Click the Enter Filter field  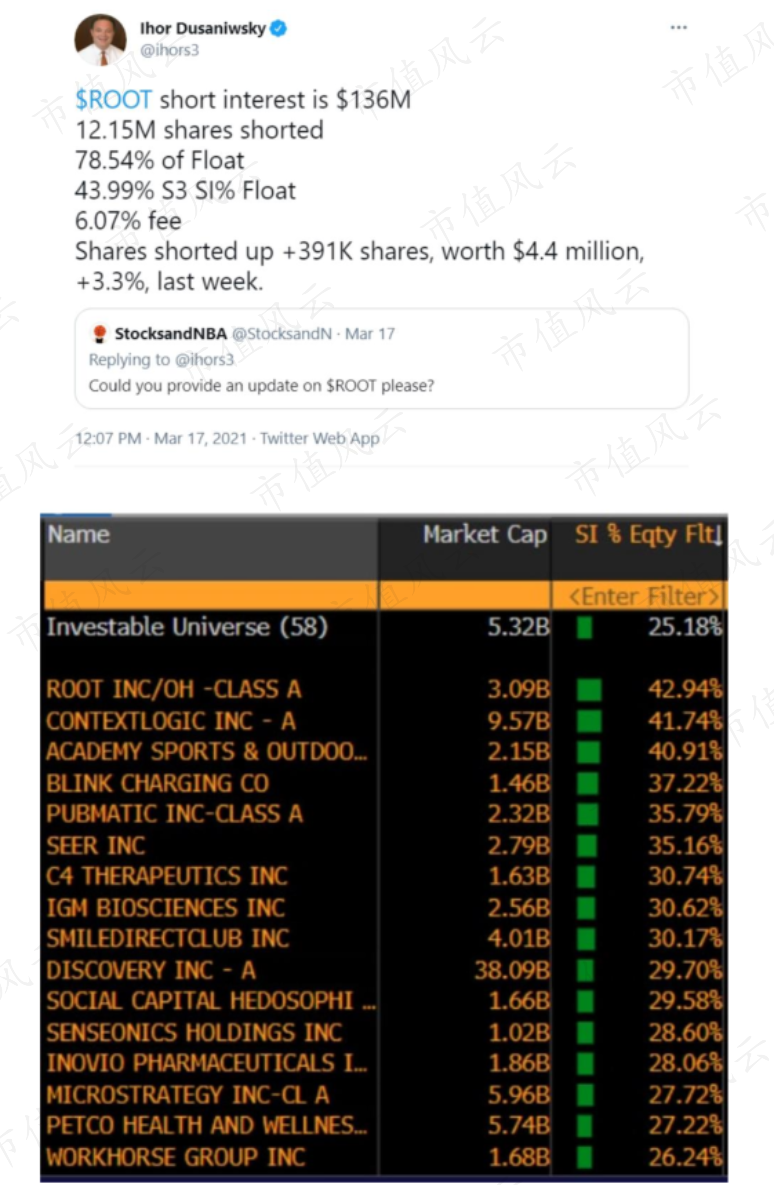click(x=639, y=596)
